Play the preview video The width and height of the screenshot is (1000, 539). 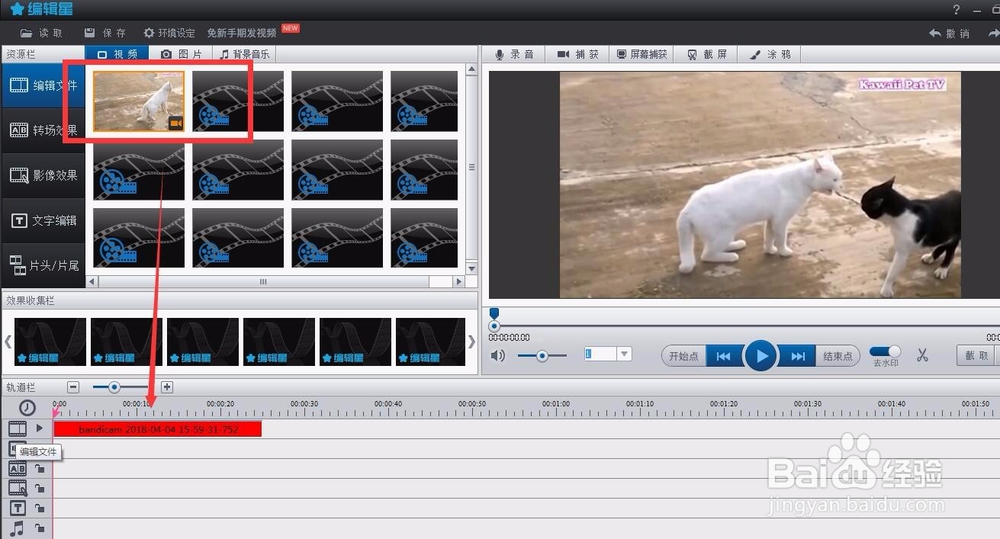coord(761,356)
